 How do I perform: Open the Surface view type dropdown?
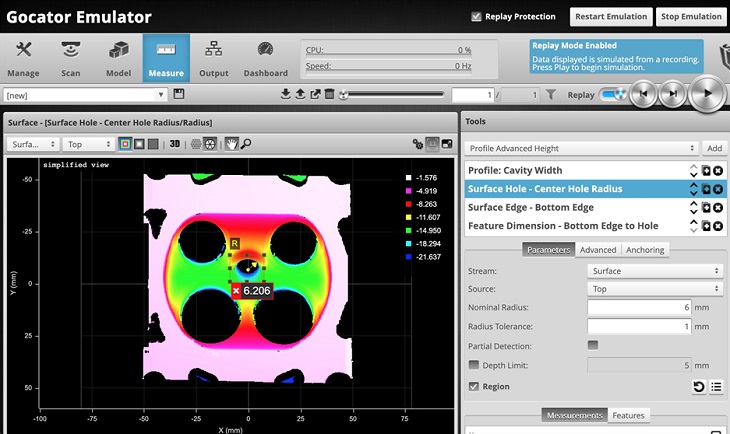click(x=33, y=144)
